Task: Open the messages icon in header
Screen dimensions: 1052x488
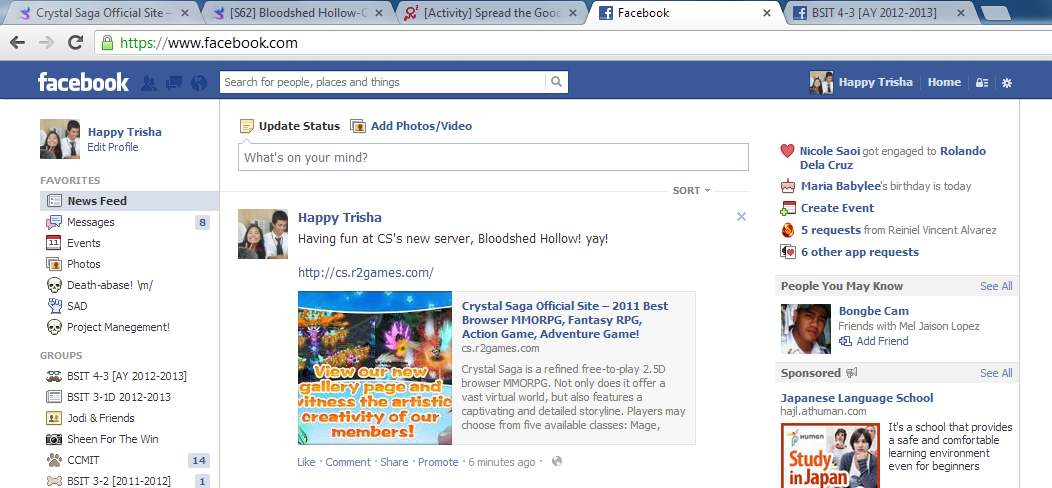Action: point(173,83)
